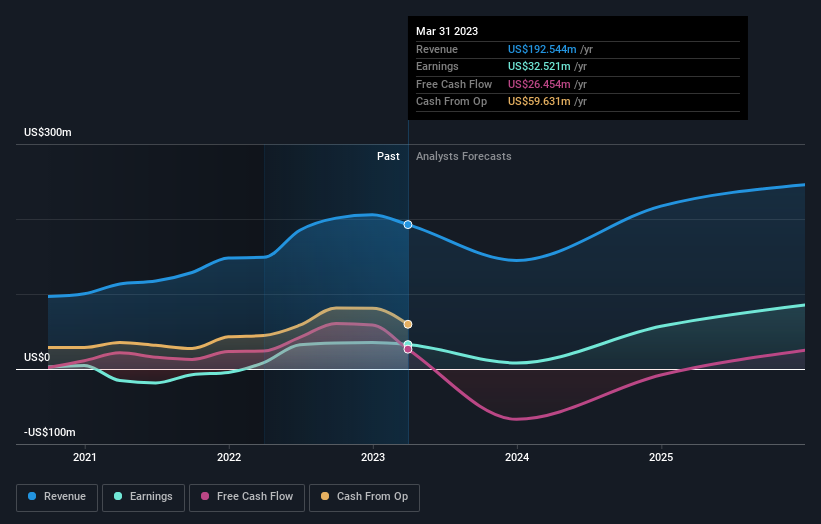This screenshot has height=524, width=821.
Task: Click the Mar 31 2023 tooltip date
Action: tap(447, 31)
